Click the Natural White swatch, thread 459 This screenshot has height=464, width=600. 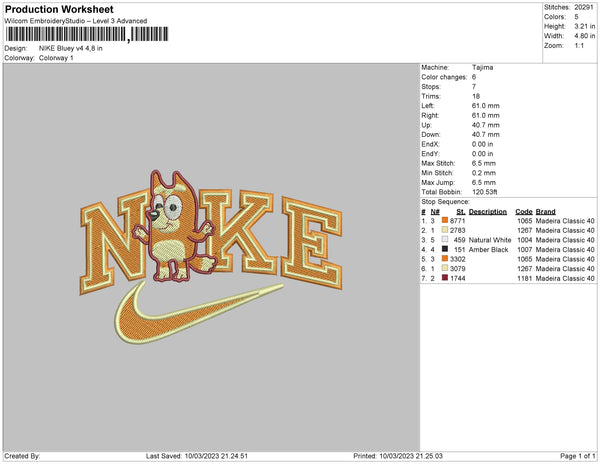pos(445,239)
